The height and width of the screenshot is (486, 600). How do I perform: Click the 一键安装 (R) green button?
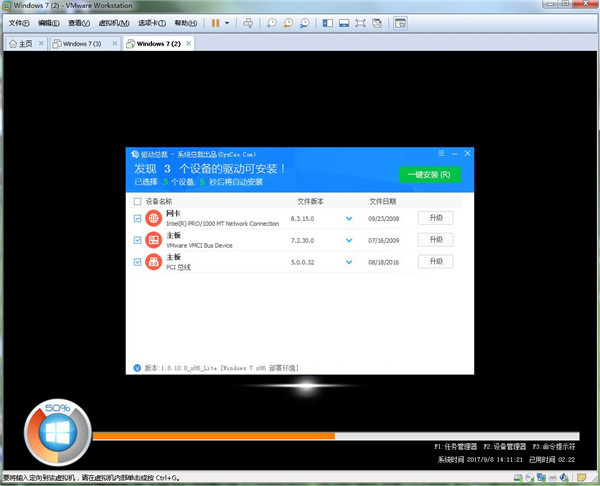click(x=429, y=175)
